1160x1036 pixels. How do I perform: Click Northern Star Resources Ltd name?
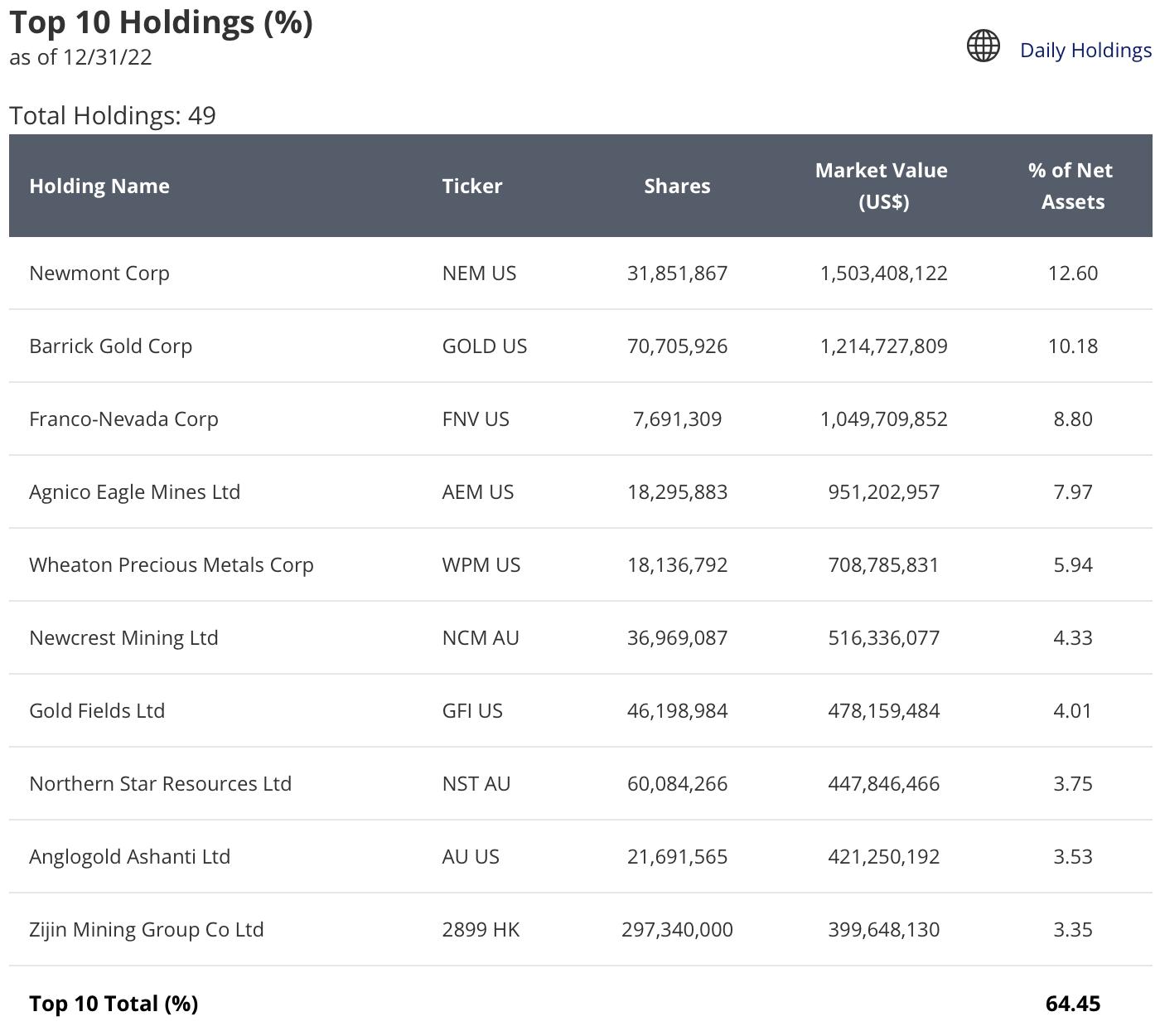(x=160, y=784)
